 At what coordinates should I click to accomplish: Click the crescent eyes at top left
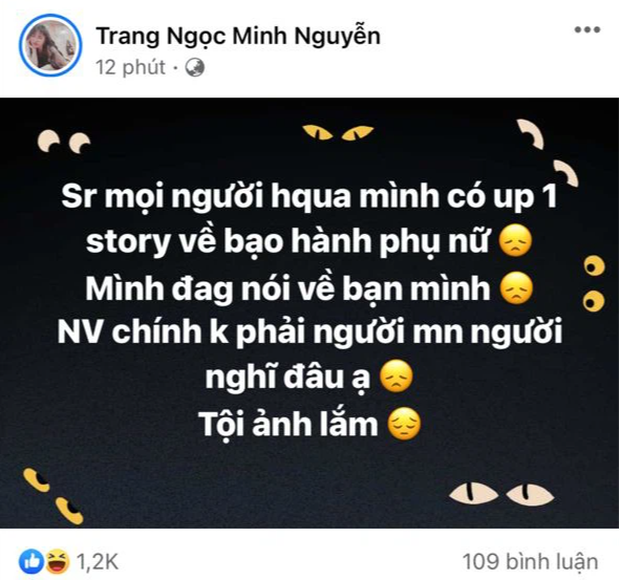click(64, 142)
